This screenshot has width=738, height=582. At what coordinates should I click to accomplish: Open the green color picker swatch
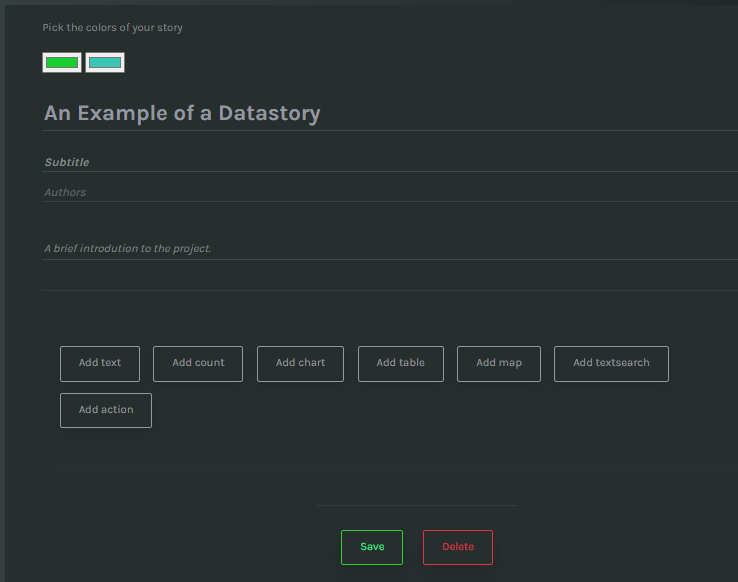click(62, 63)
